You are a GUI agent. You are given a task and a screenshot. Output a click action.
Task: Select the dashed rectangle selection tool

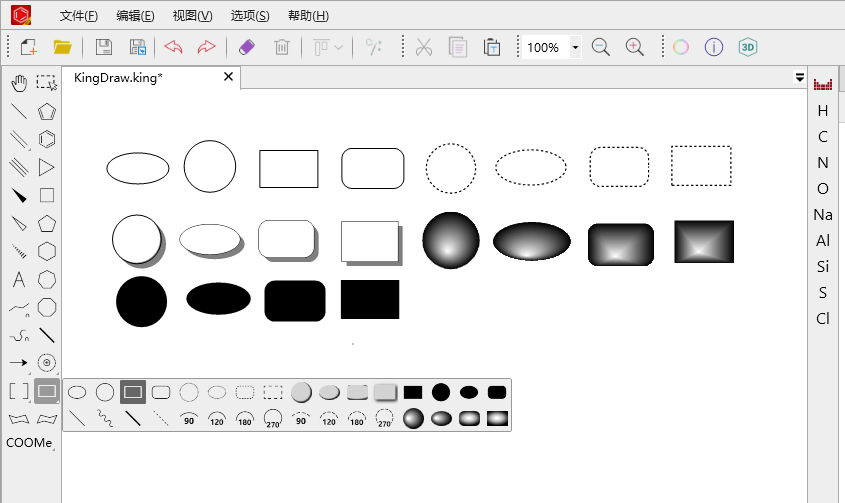[x=47, y=82]
